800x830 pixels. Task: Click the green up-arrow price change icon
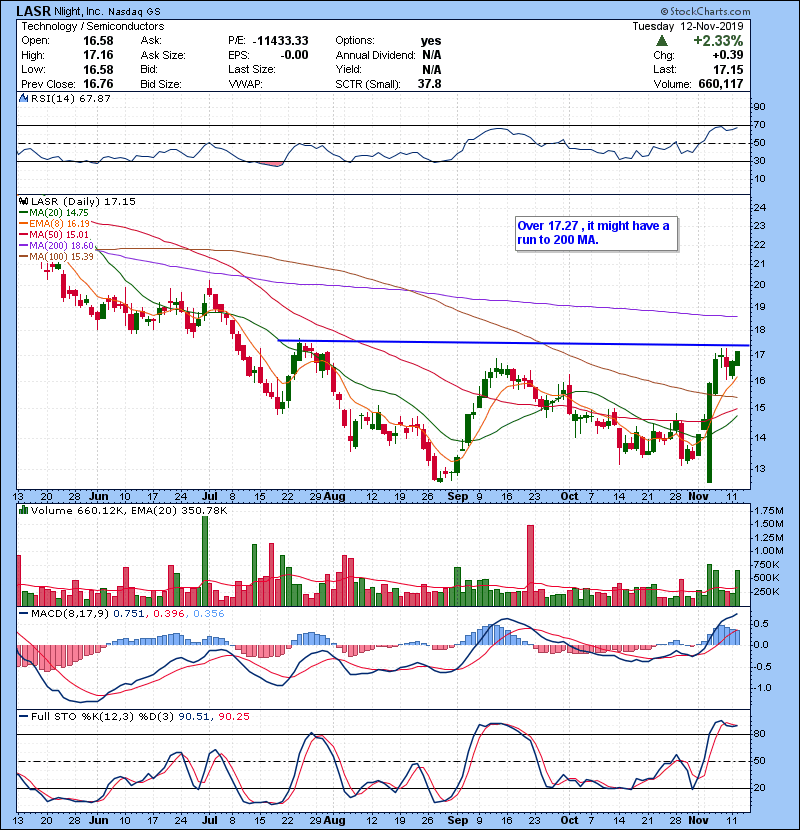pyautogui.click(x=662, y=41)
